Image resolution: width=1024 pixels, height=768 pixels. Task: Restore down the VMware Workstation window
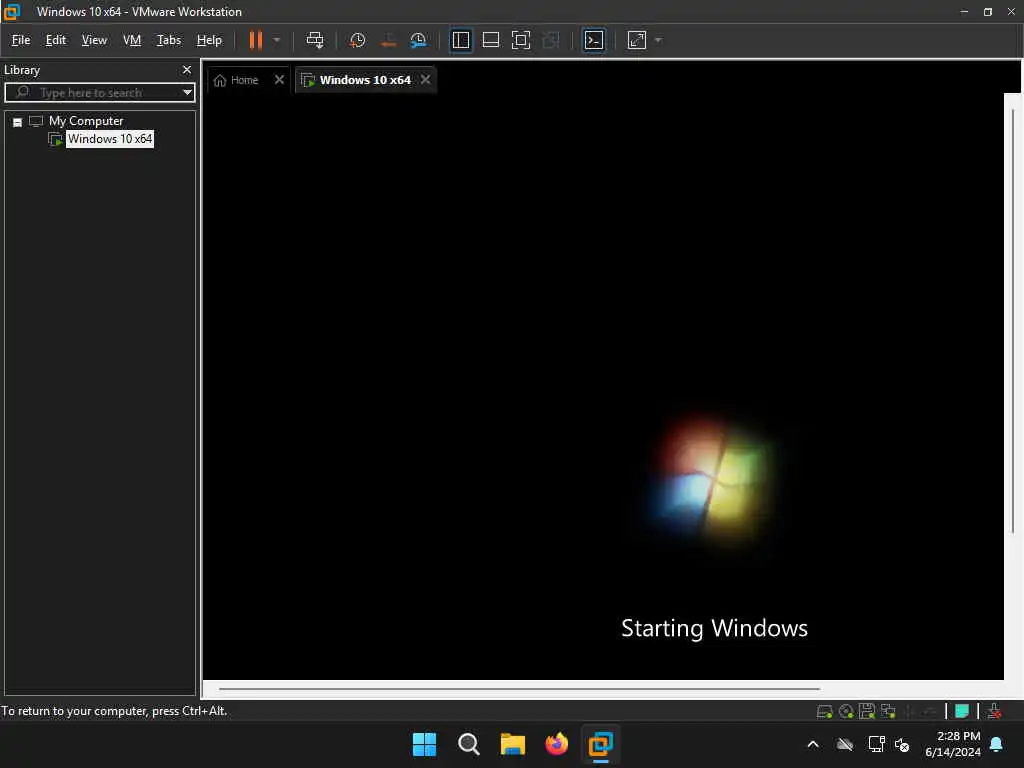click(x=987, y=12)
